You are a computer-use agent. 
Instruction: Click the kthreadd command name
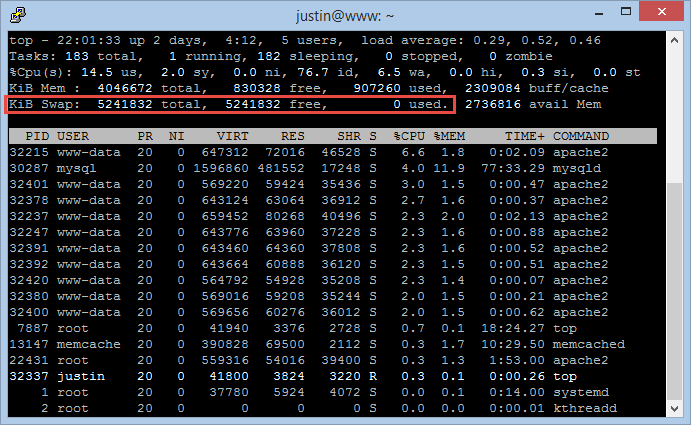(x=585, y=409)
